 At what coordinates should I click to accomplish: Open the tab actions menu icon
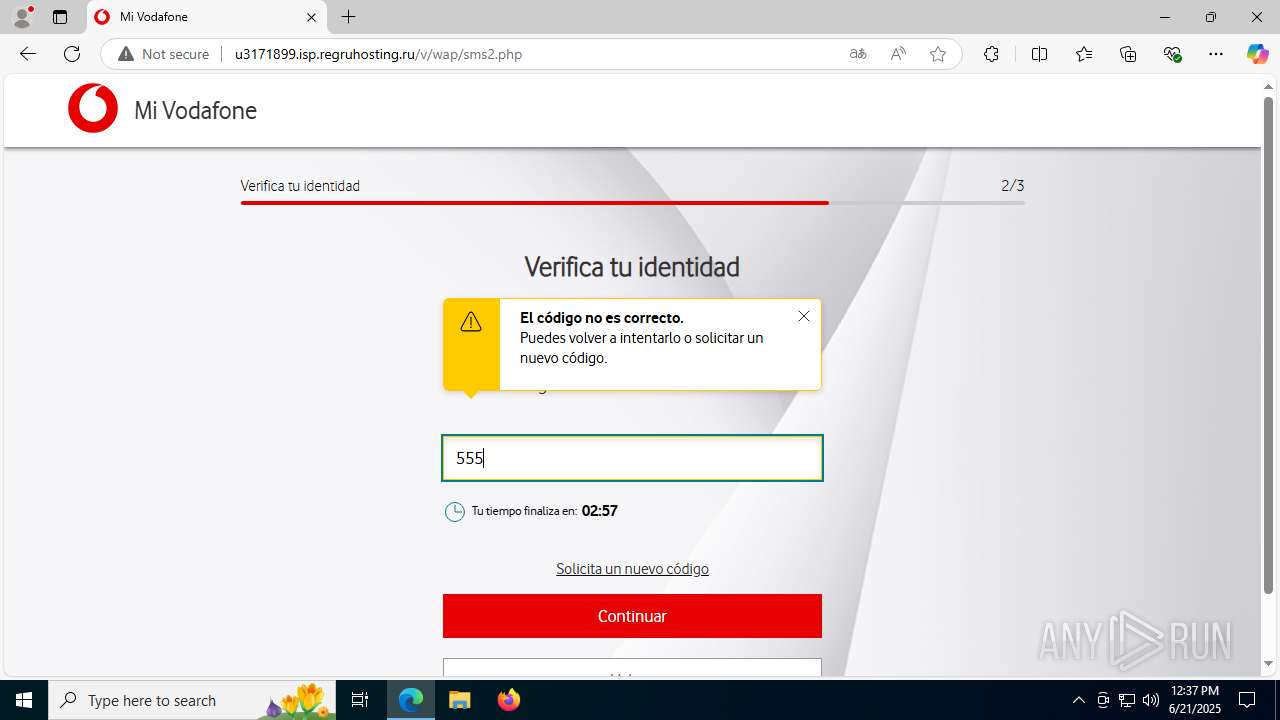[x=60, y=17]
